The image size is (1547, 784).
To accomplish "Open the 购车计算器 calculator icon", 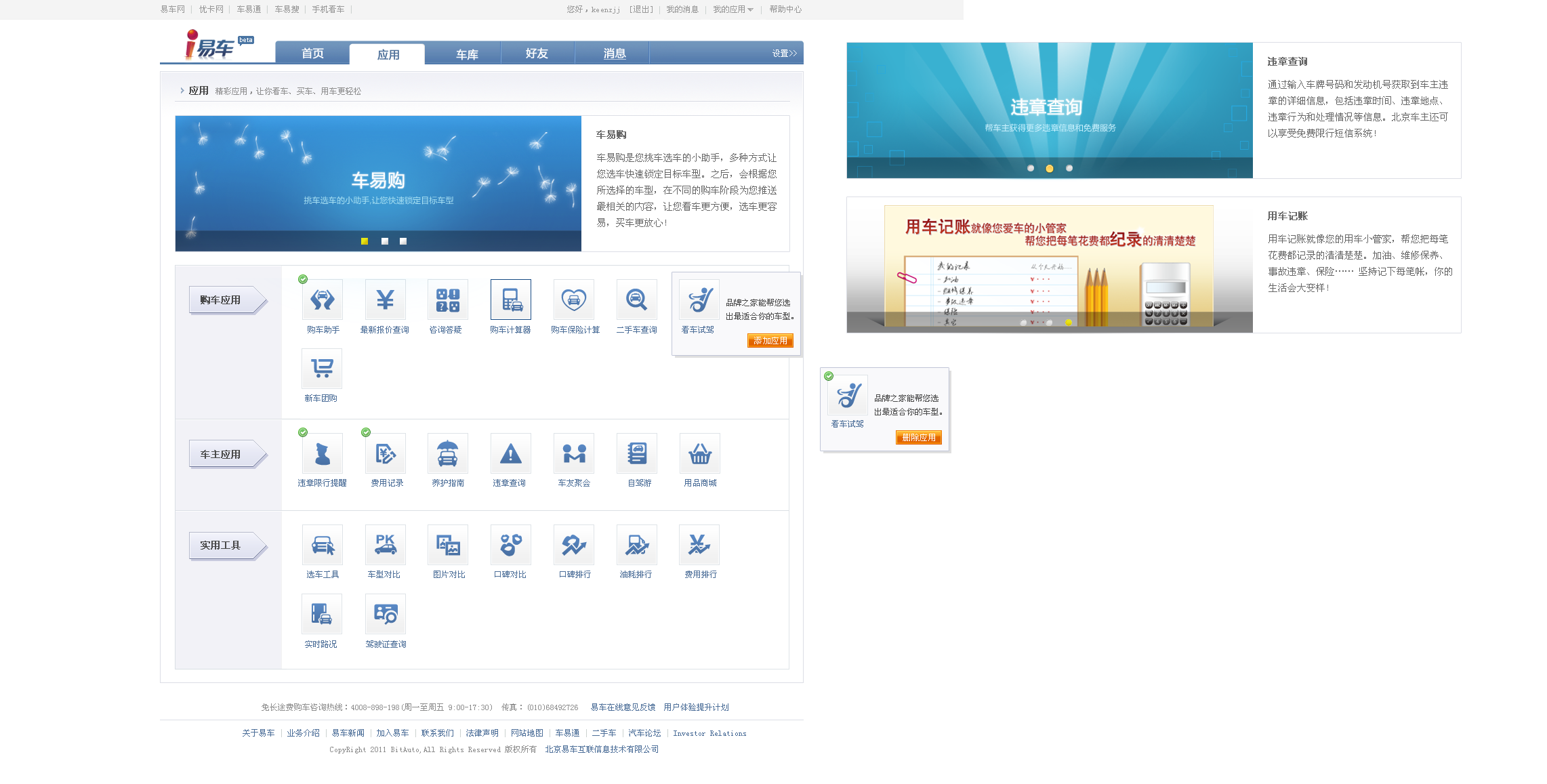I will click(x=510, y=300).
